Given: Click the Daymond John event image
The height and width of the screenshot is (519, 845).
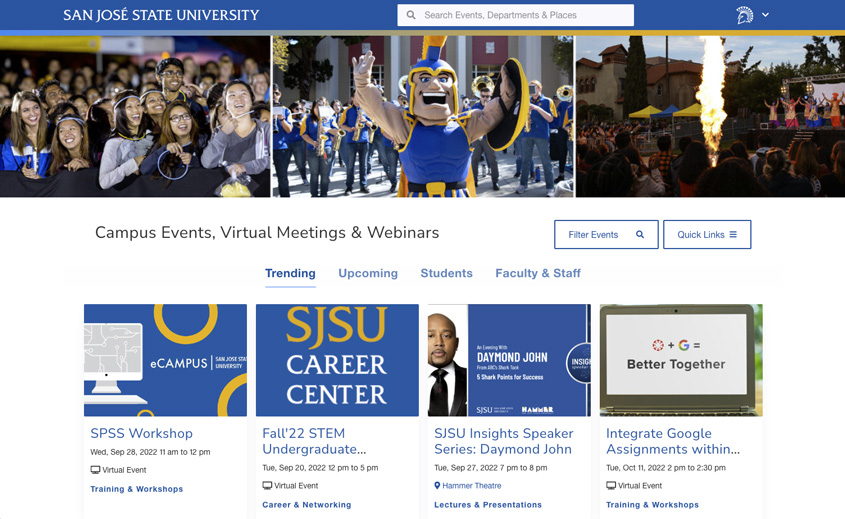Looking at the screenshot, I should tap(509, 360).
